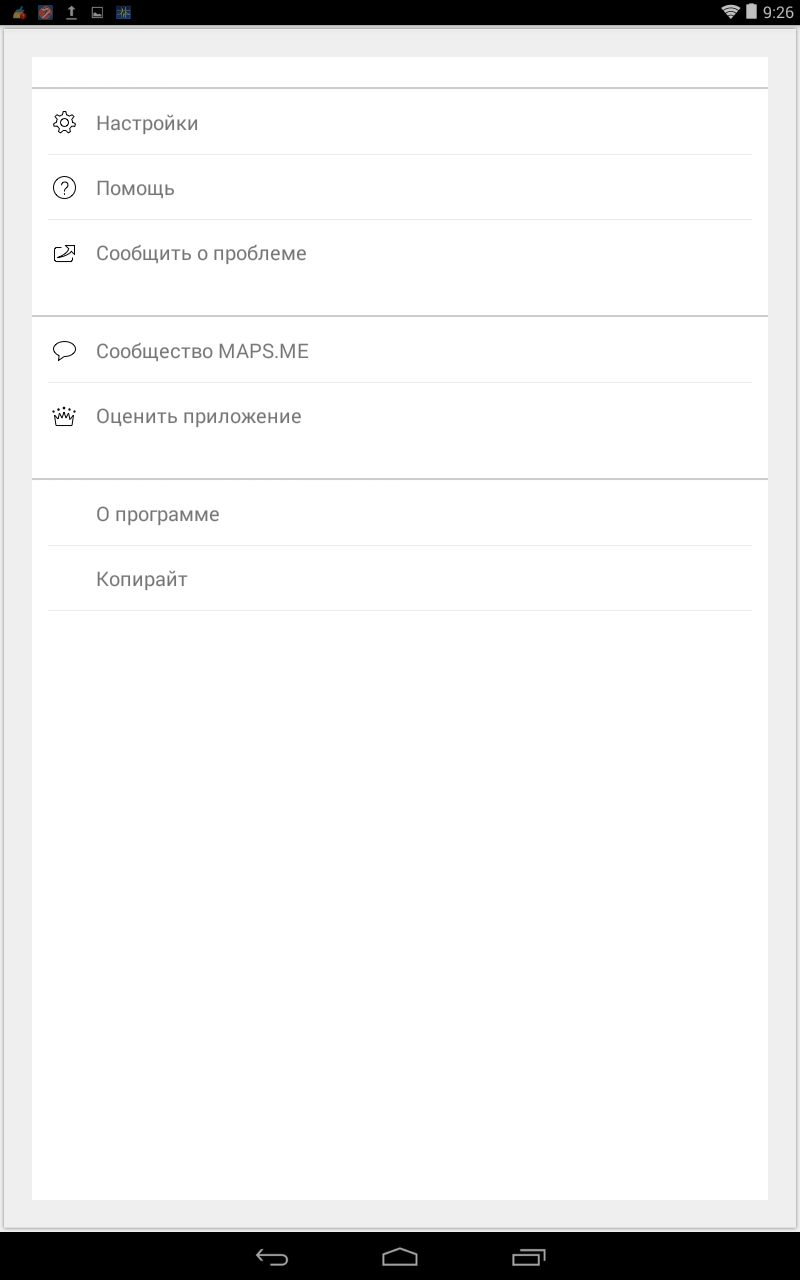Screen dimensions: 800x1280
Task: Open the Настройки menu entry
Action: click(x=147, y=123)
